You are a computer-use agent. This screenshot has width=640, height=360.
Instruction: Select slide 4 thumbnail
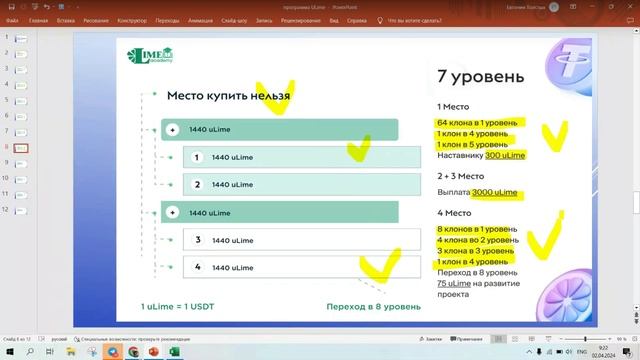(21, 86)
